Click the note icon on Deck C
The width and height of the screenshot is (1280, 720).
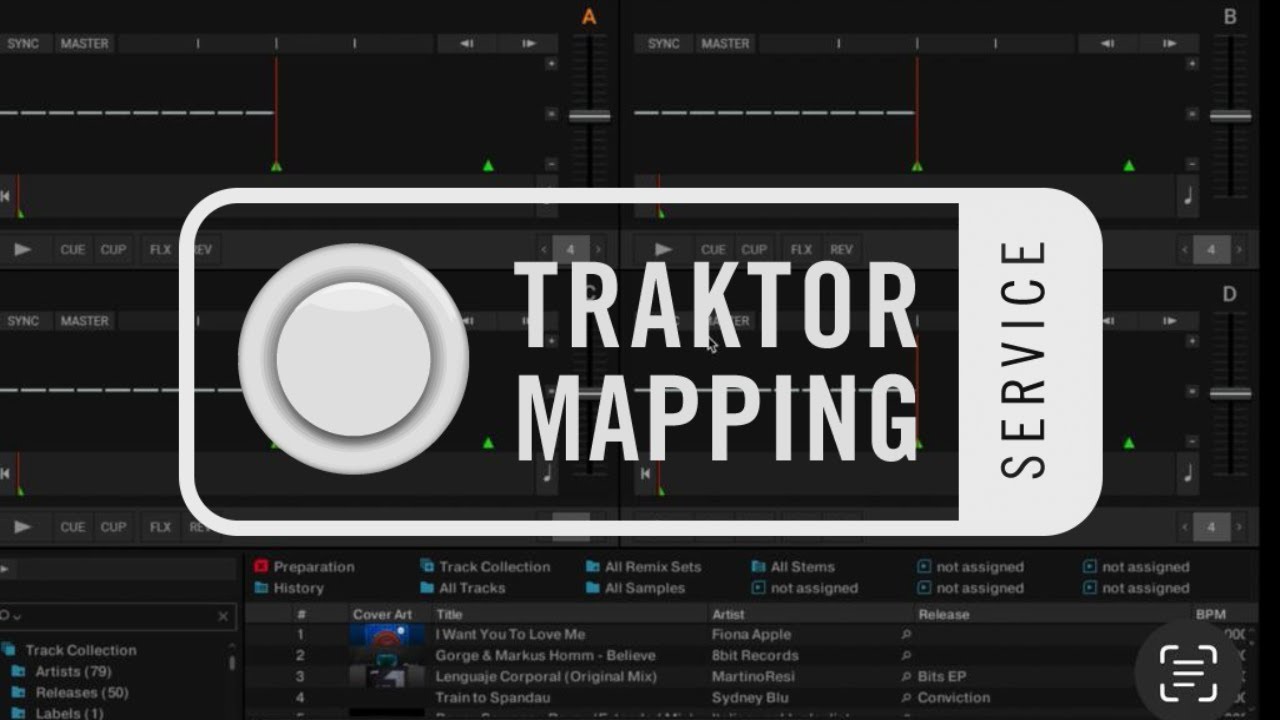[547, 473]
